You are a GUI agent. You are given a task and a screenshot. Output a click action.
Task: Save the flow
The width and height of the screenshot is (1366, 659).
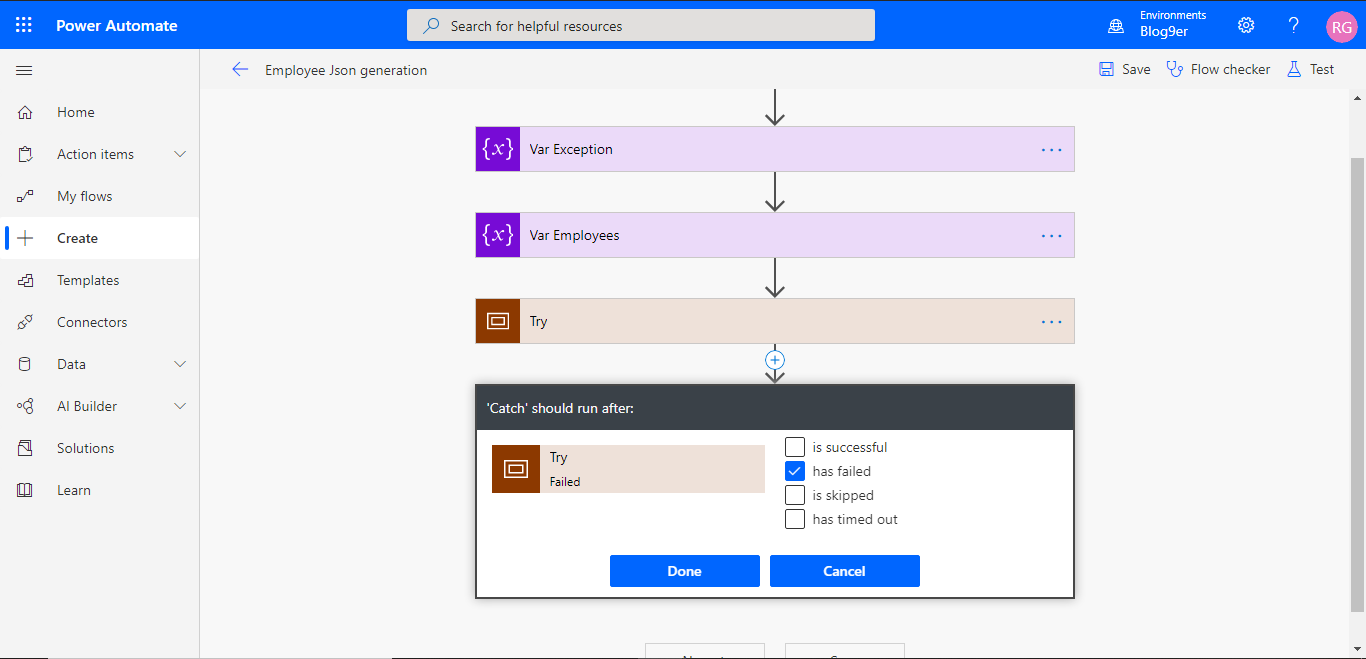point(1125,69)
